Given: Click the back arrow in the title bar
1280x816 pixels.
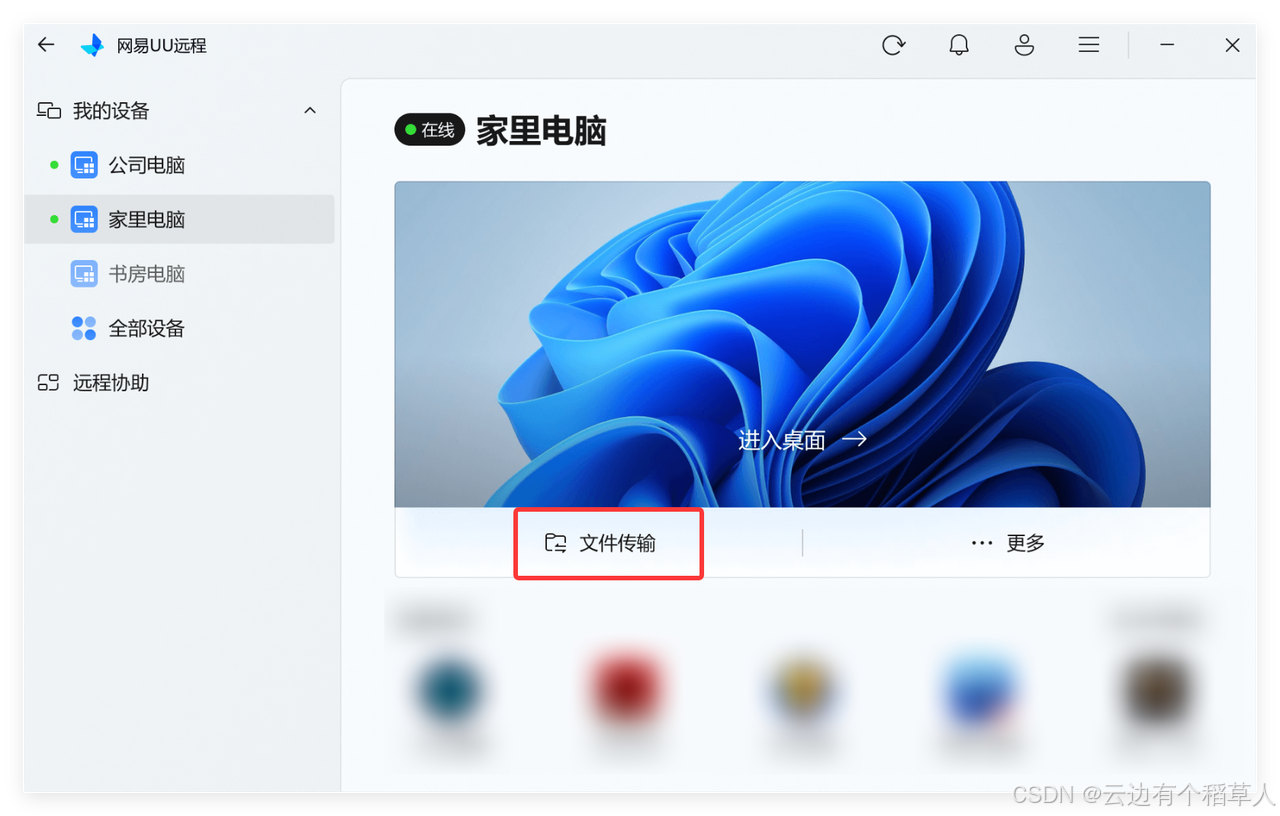Looking at the screenshot, I should tap(46, 45).
